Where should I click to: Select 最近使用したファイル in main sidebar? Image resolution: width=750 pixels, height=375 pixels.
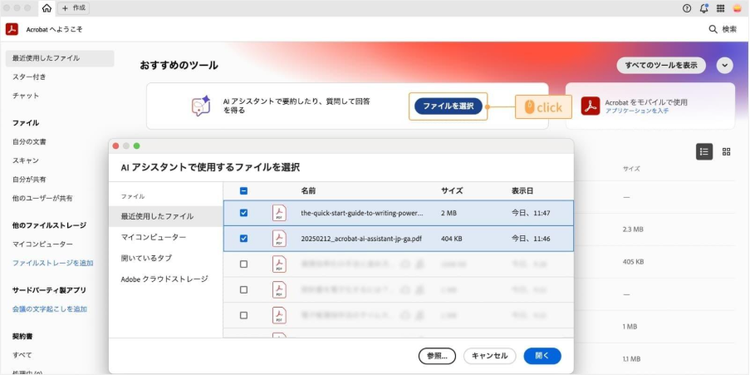click(60, 58)
